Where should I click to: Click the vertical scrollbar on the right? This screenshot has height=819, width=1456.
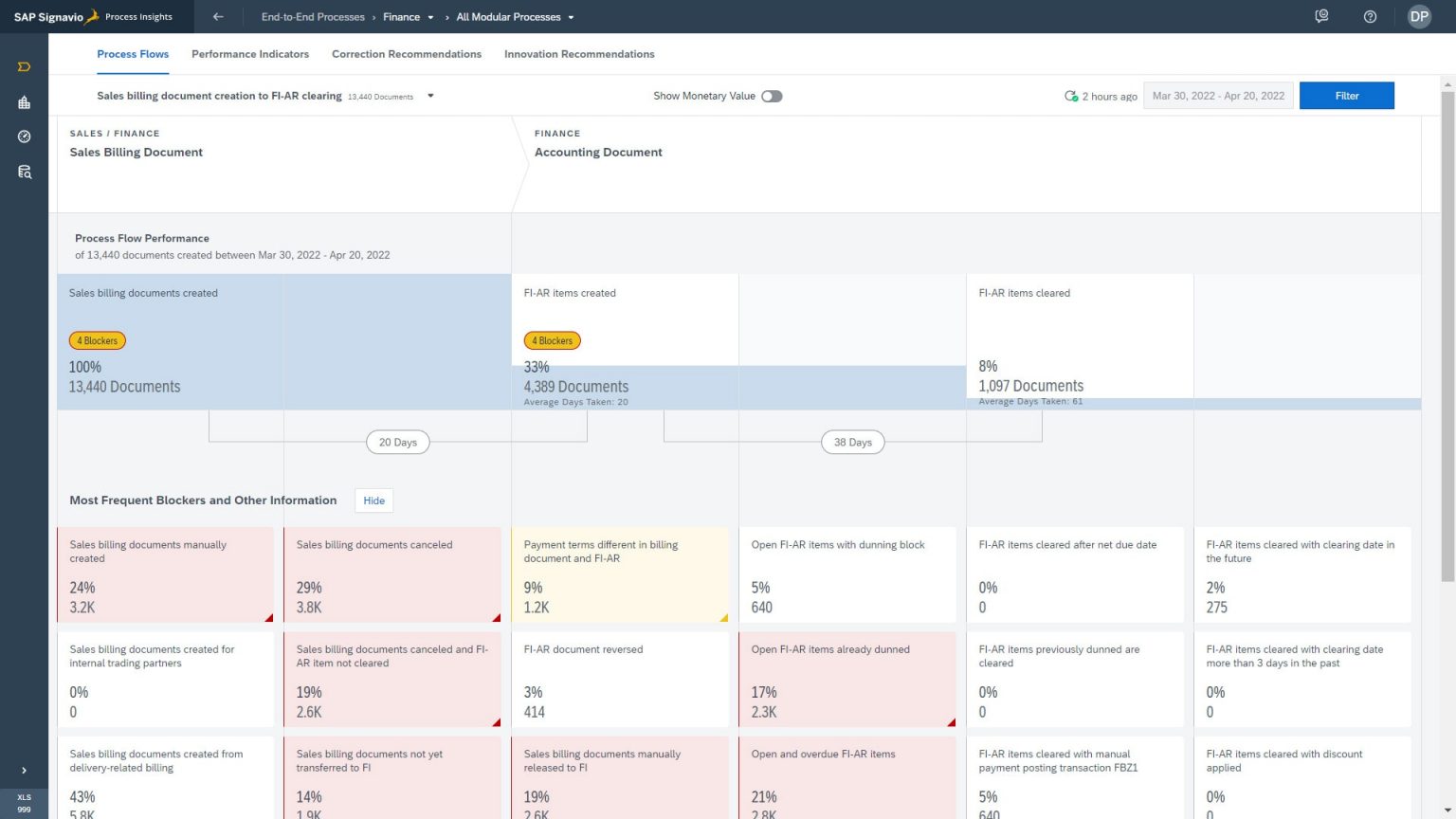point(1447,332)
